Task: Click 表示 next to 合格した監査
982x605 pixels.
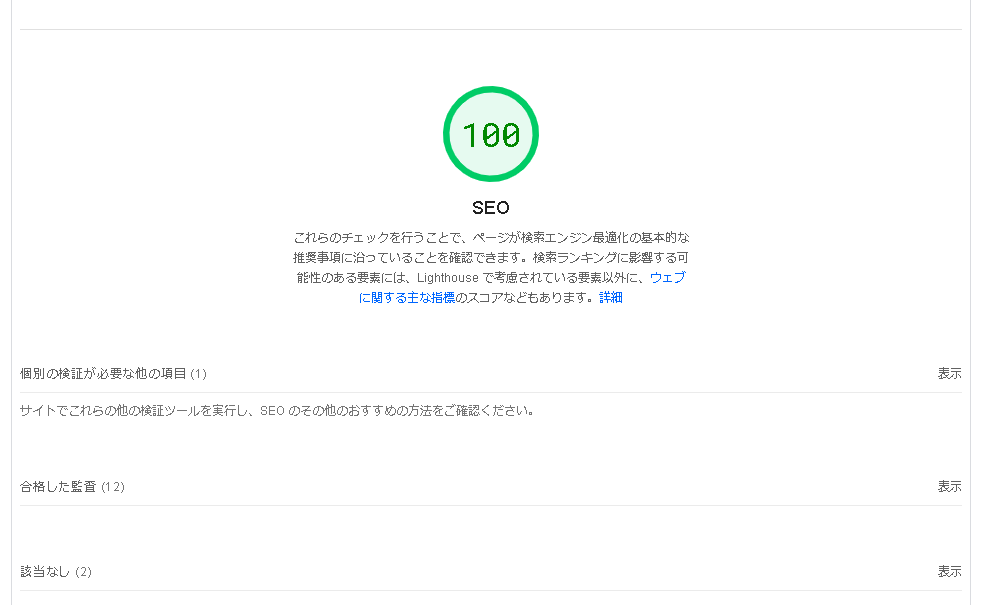Action: (x=949, y=487)
